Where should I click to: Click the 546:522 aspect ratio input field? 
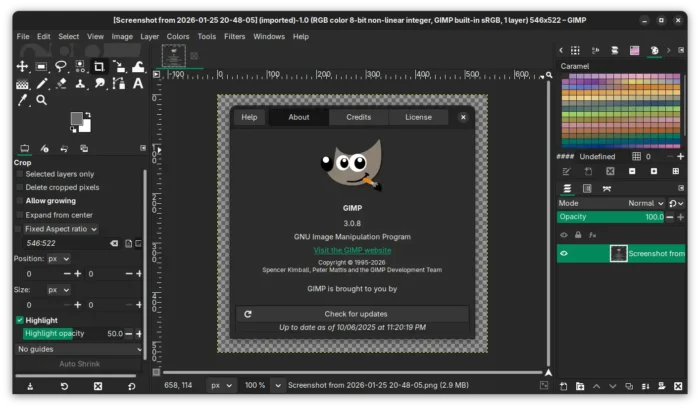(x=62, y=243)
